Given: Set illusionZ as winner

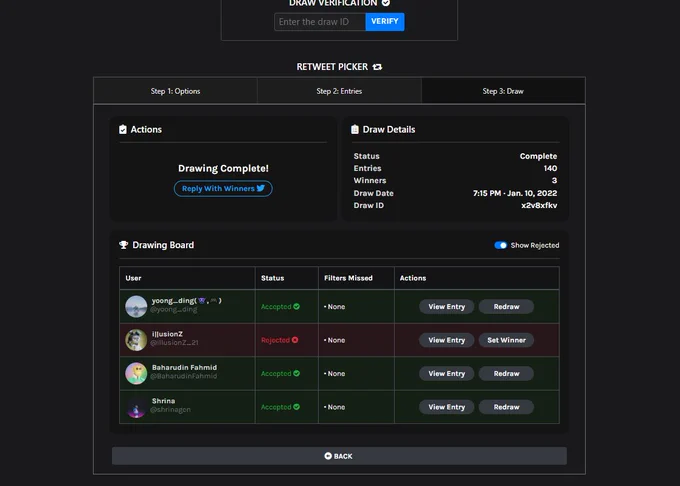Looking at the screenshot, I should coord(506,340).
